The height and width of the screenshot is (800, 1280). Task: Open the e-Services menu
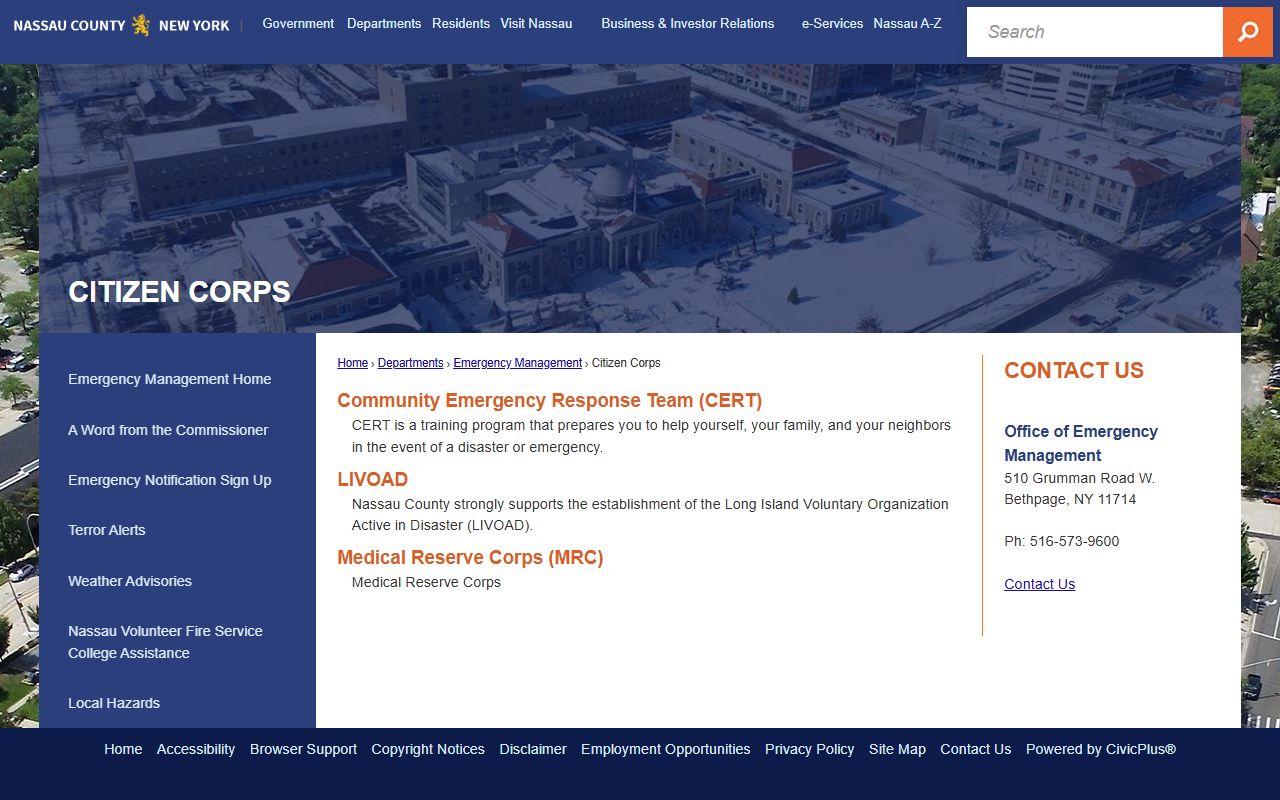[x=832, y=23]
